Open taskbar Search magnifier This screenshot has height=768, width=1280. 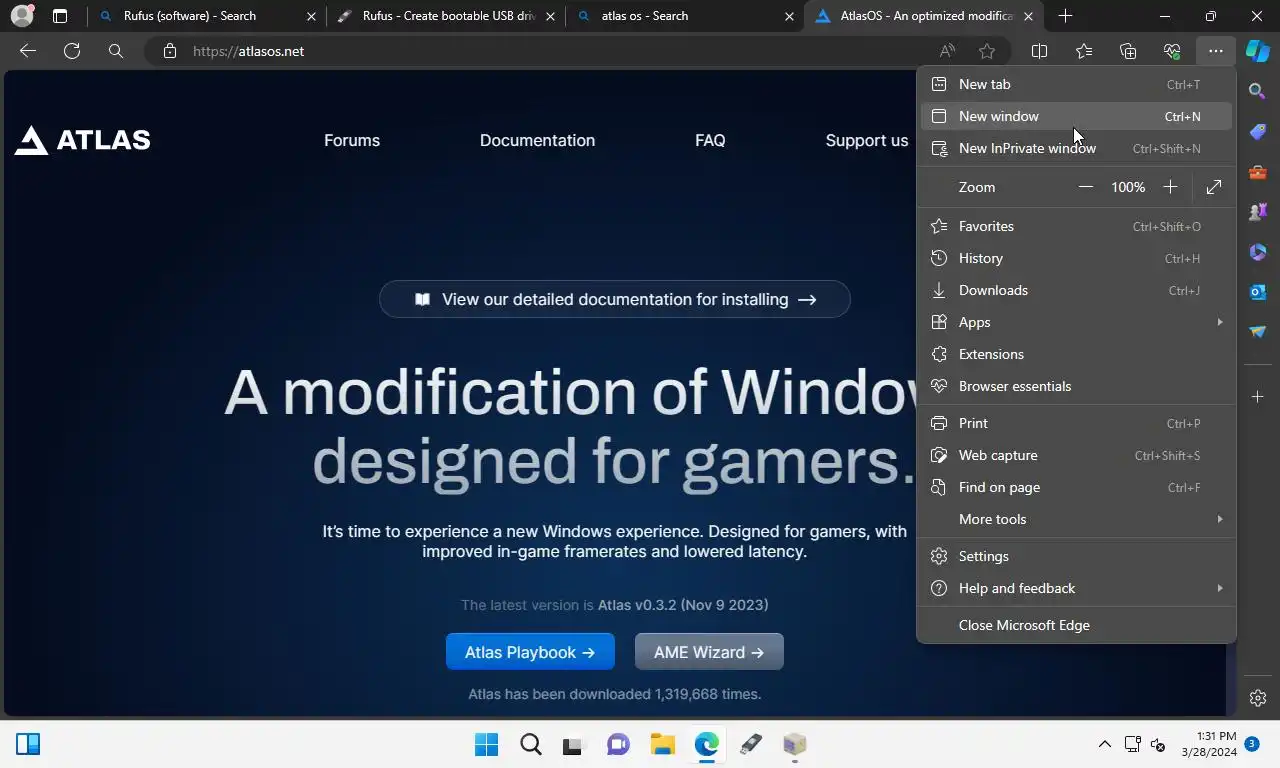pyautogui.click(x=530, y=744)
